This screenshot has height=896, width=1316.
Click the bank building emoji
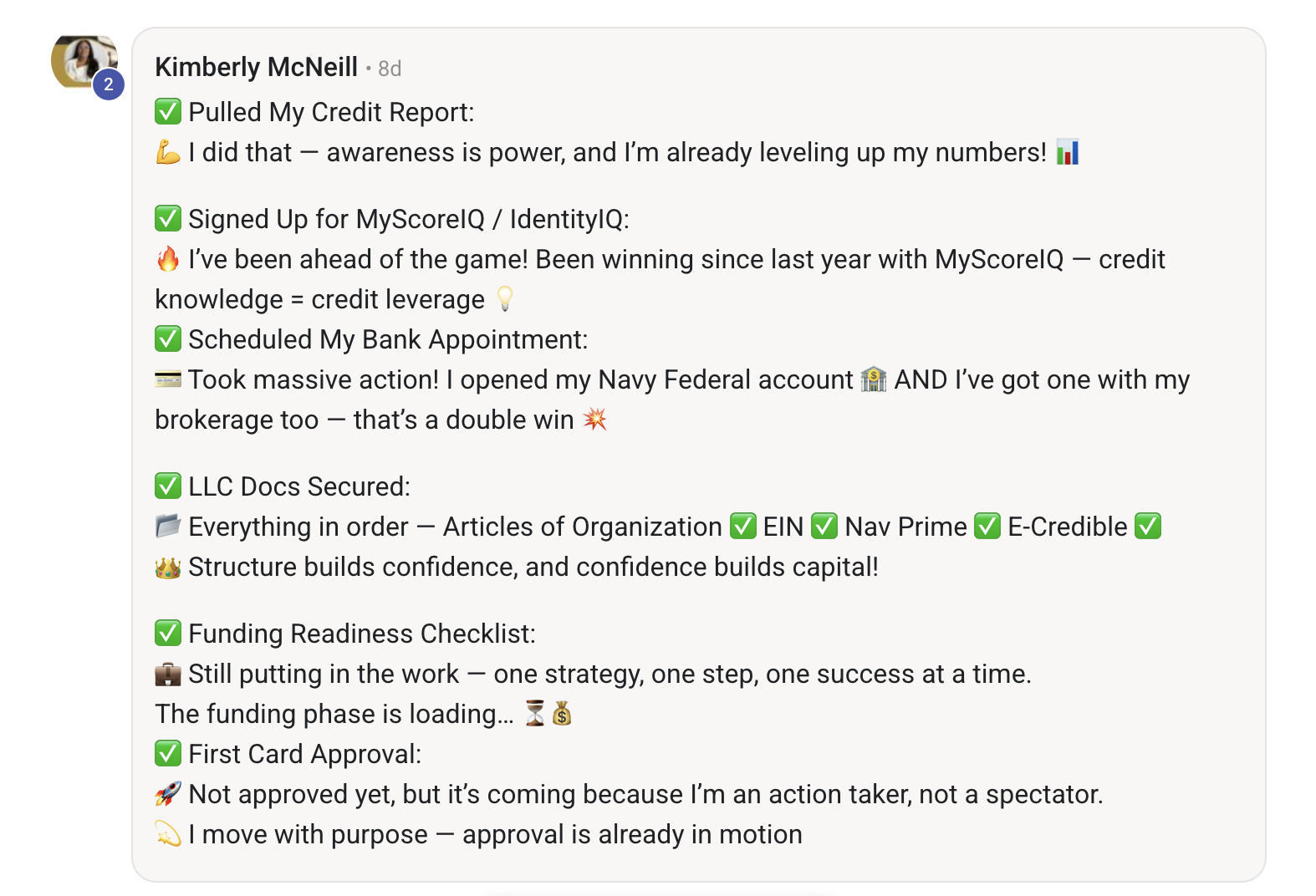[874, 379]
